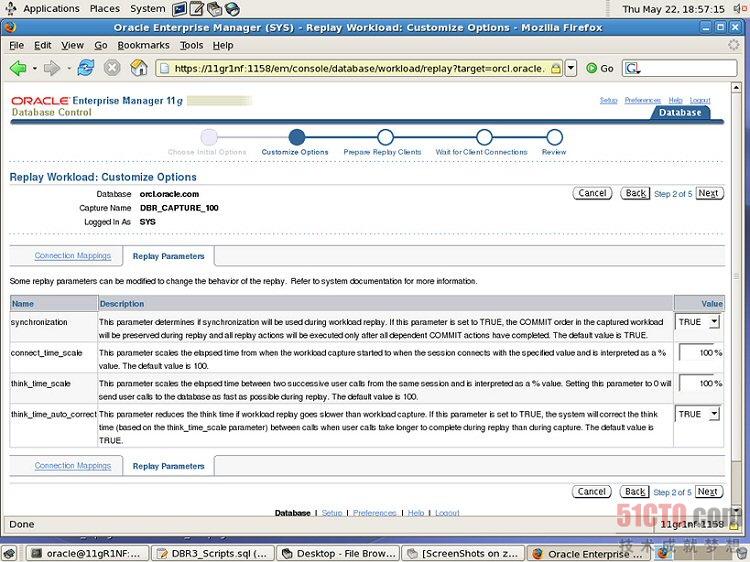Open the Preferences link in the header

(x=642, y=101)
